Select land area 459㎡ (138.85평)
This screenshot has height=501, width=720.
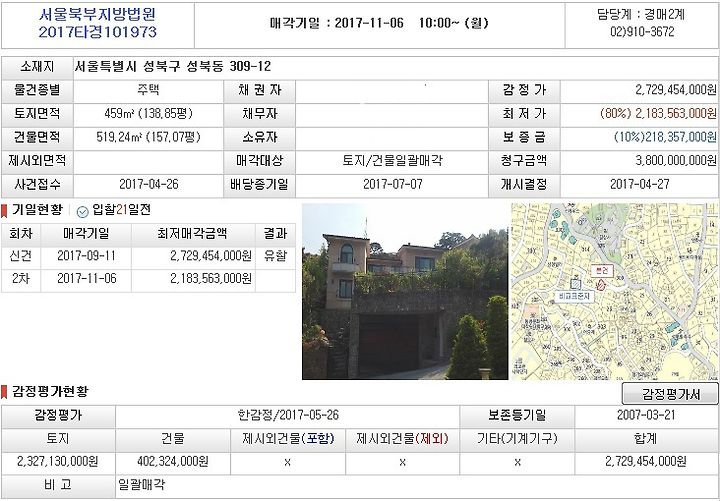click(148, 113)
